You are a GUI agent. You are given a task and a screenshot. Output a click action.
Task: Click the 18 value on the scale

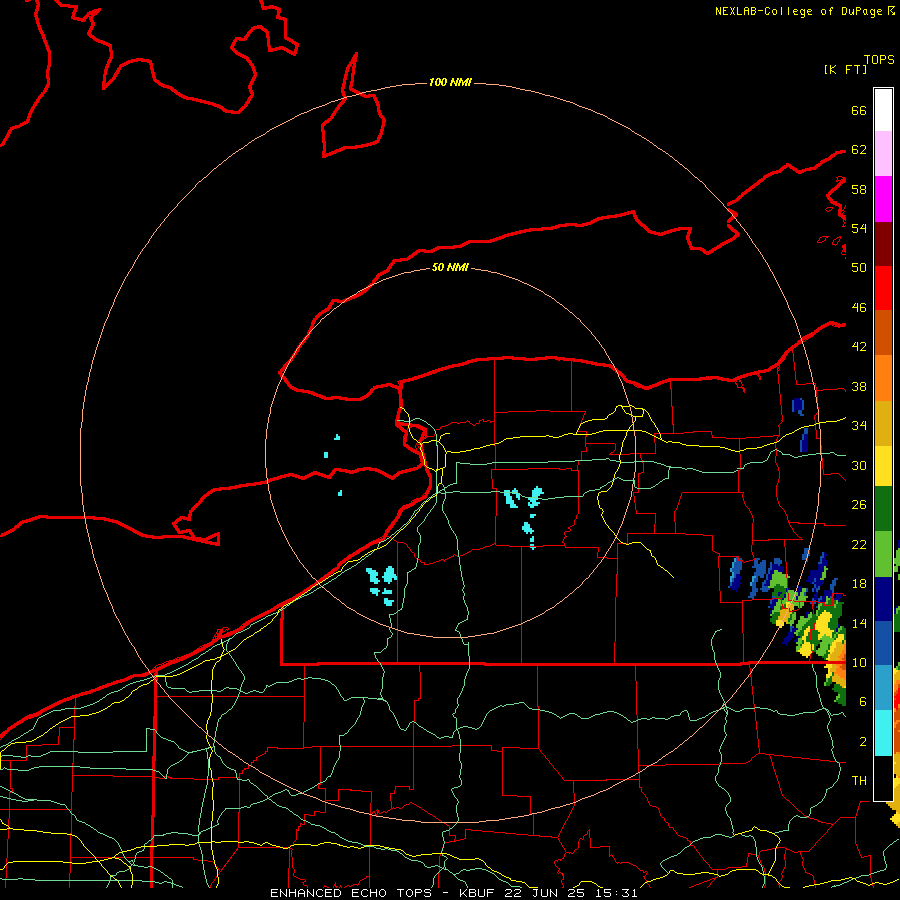coord(859,584)
